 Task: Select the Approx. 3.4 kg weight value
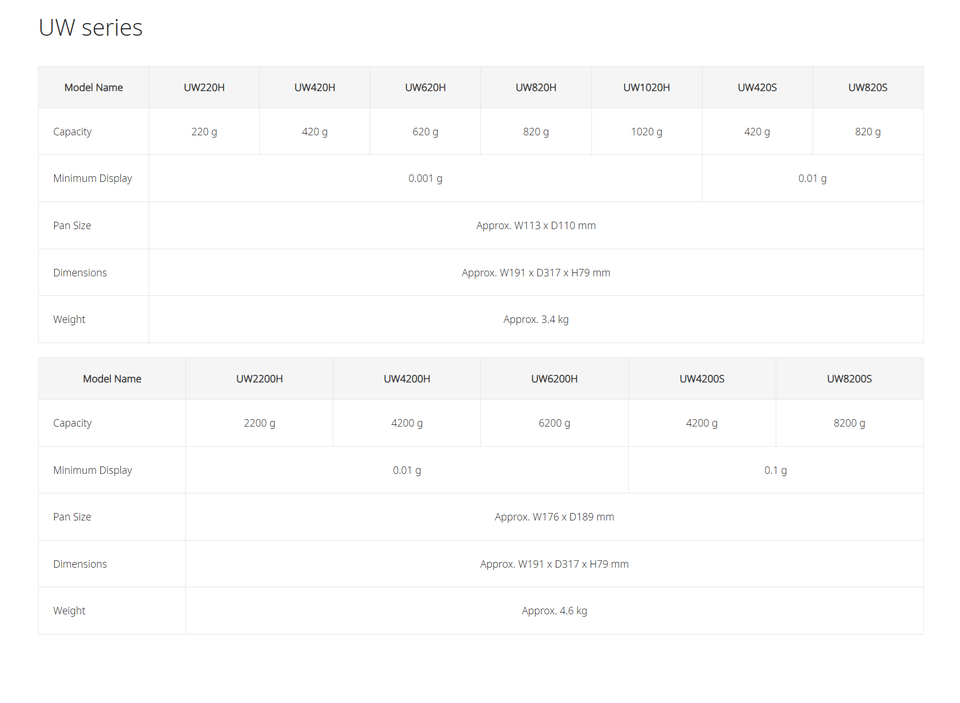536,319
